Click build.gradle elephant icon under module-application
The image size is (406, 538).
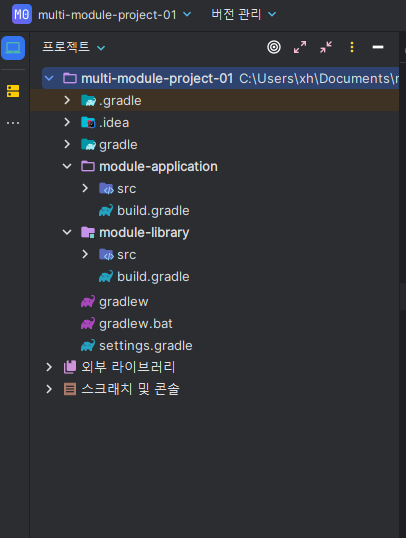point(106,210)
